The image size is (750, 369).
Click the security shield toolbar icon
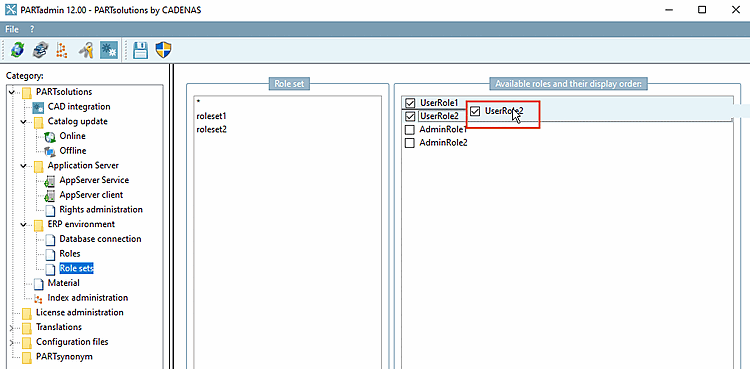click(164, 49)
